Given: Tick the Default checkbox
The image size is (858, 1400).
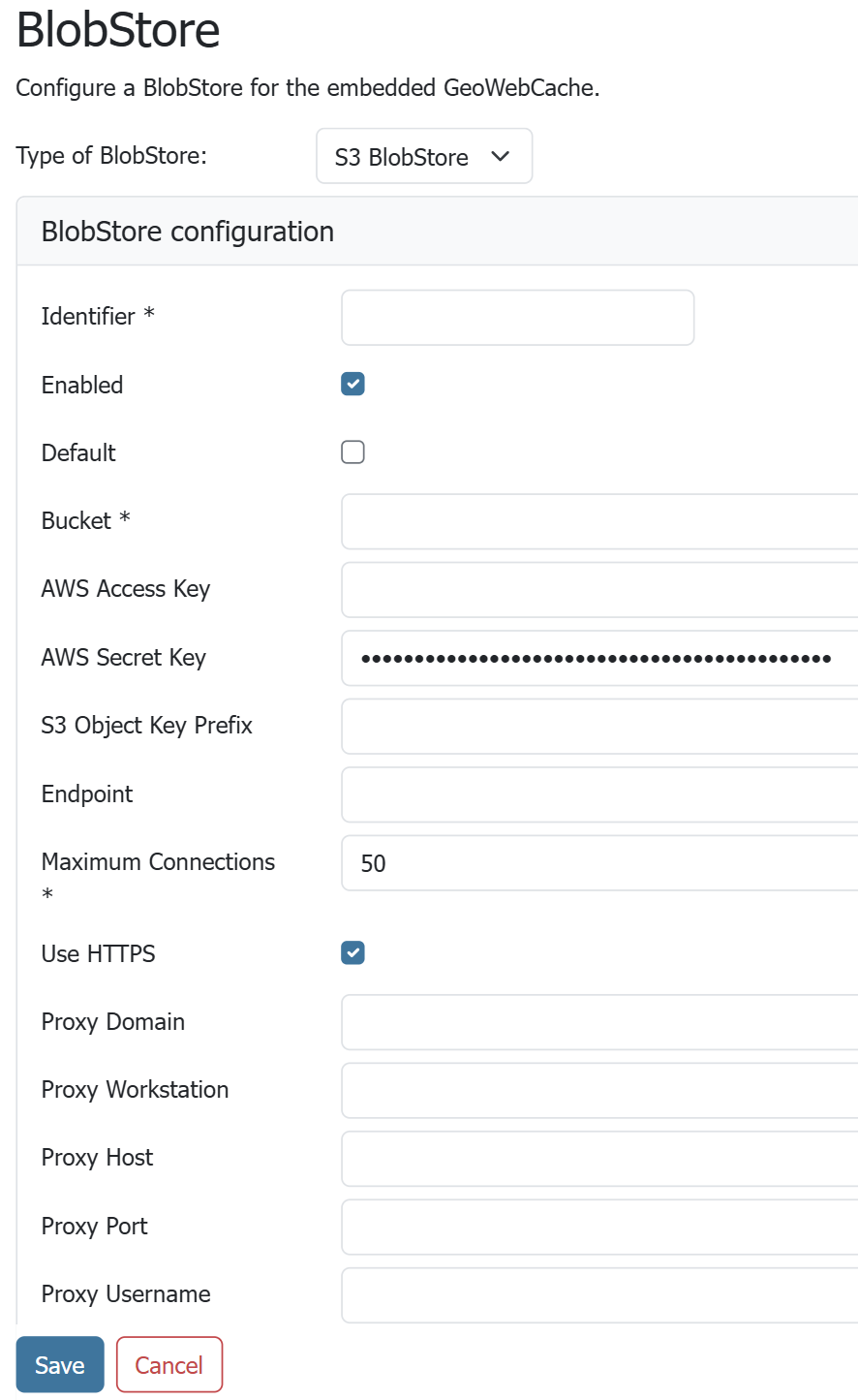Looking at the screenshot, I should click(x=352, y=452).
